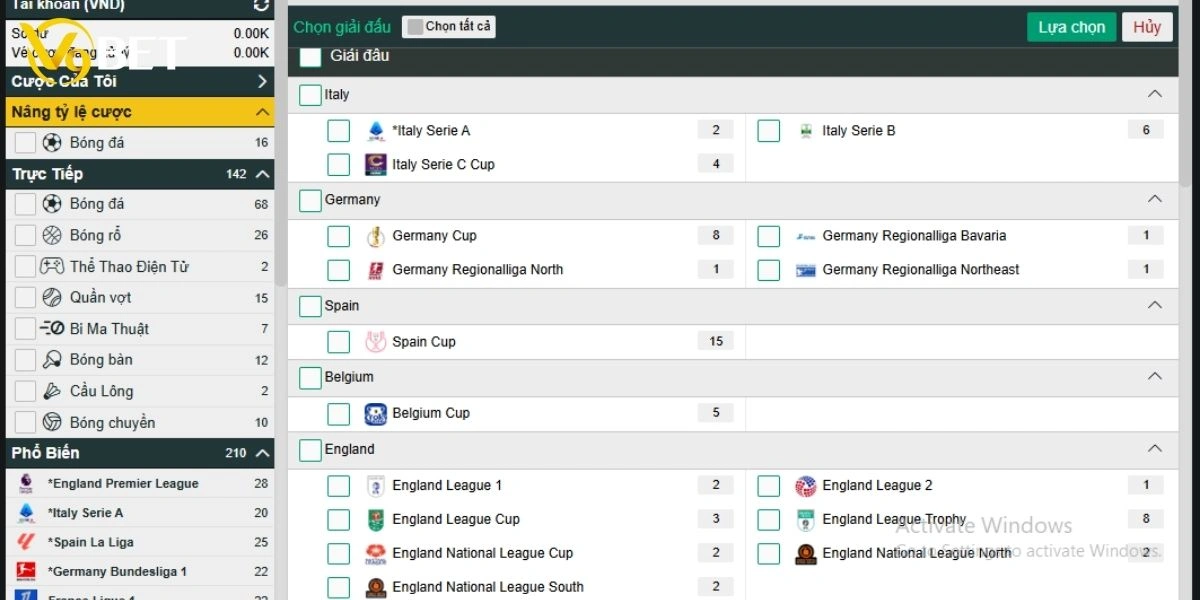
Task: Click the Belgium Cup logo
Action: click(376, 413)
